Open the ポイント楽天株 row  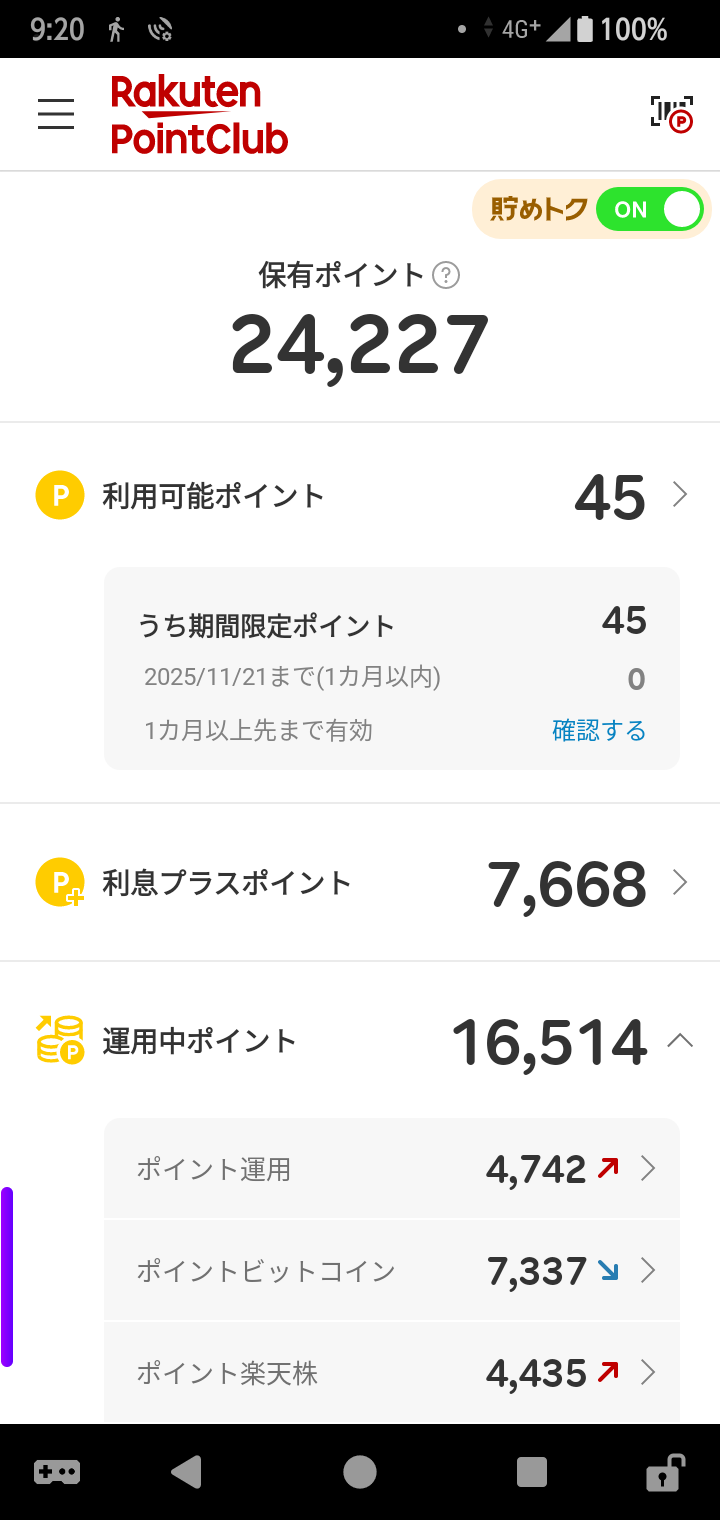392,1373
